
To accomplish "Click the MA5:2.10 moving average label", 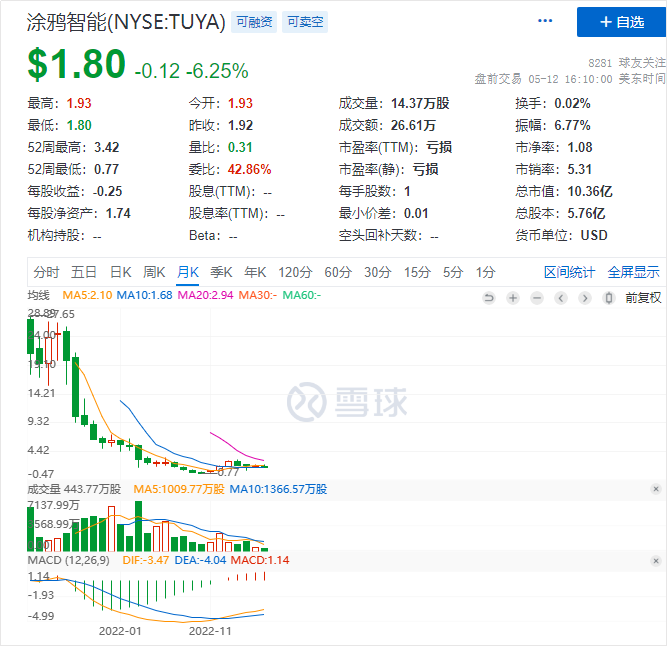I will 87,295.
